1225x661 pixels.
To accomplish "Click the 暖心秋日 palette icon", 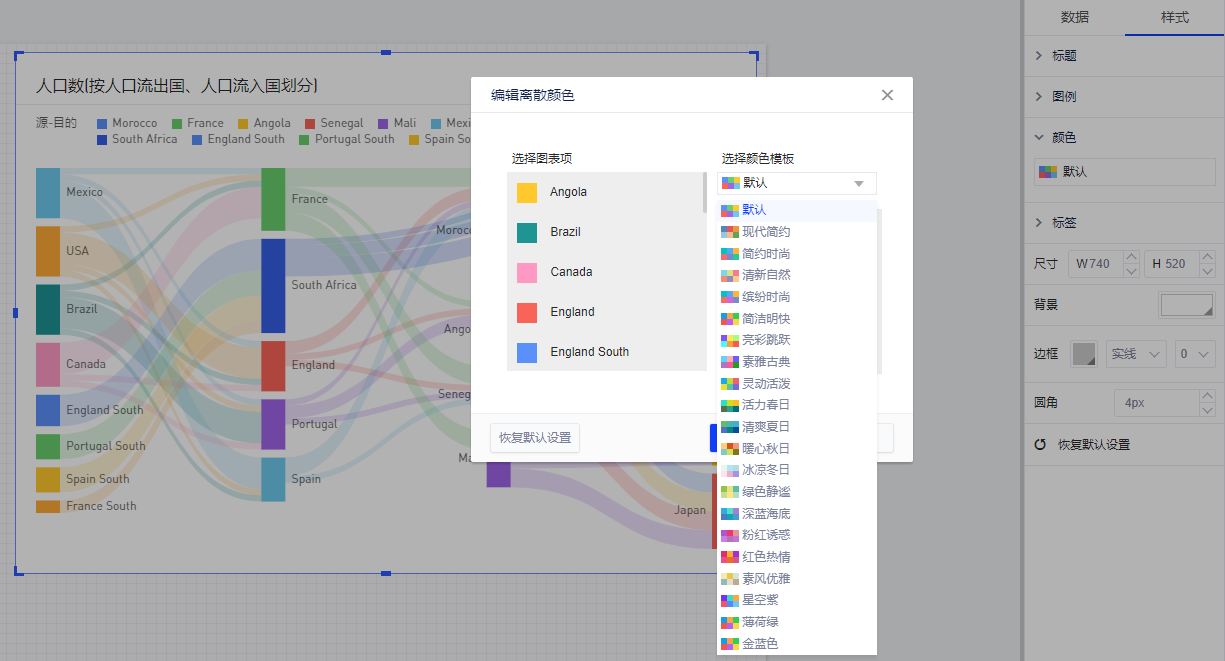I will click(730, 448).
